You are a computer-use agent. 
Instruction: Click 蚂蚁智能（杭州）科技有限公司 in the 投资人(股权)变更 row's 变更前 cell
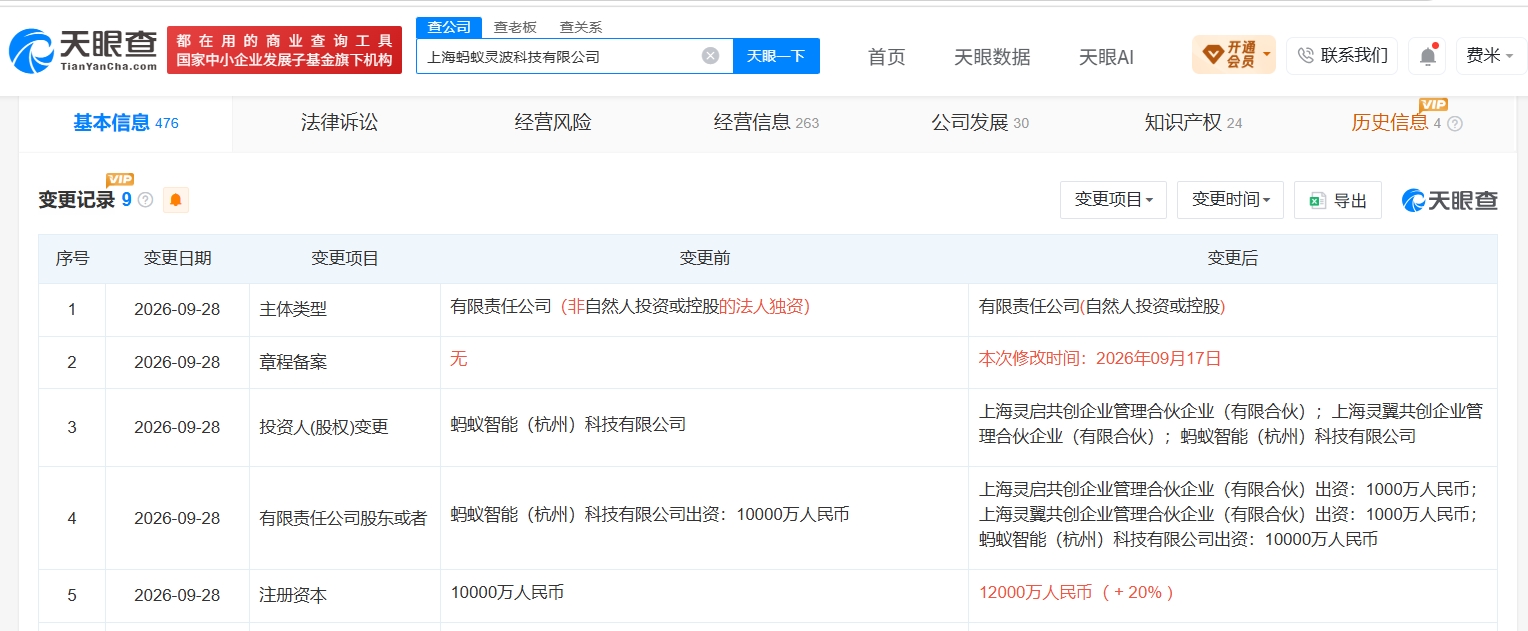(x=568, y=424)
